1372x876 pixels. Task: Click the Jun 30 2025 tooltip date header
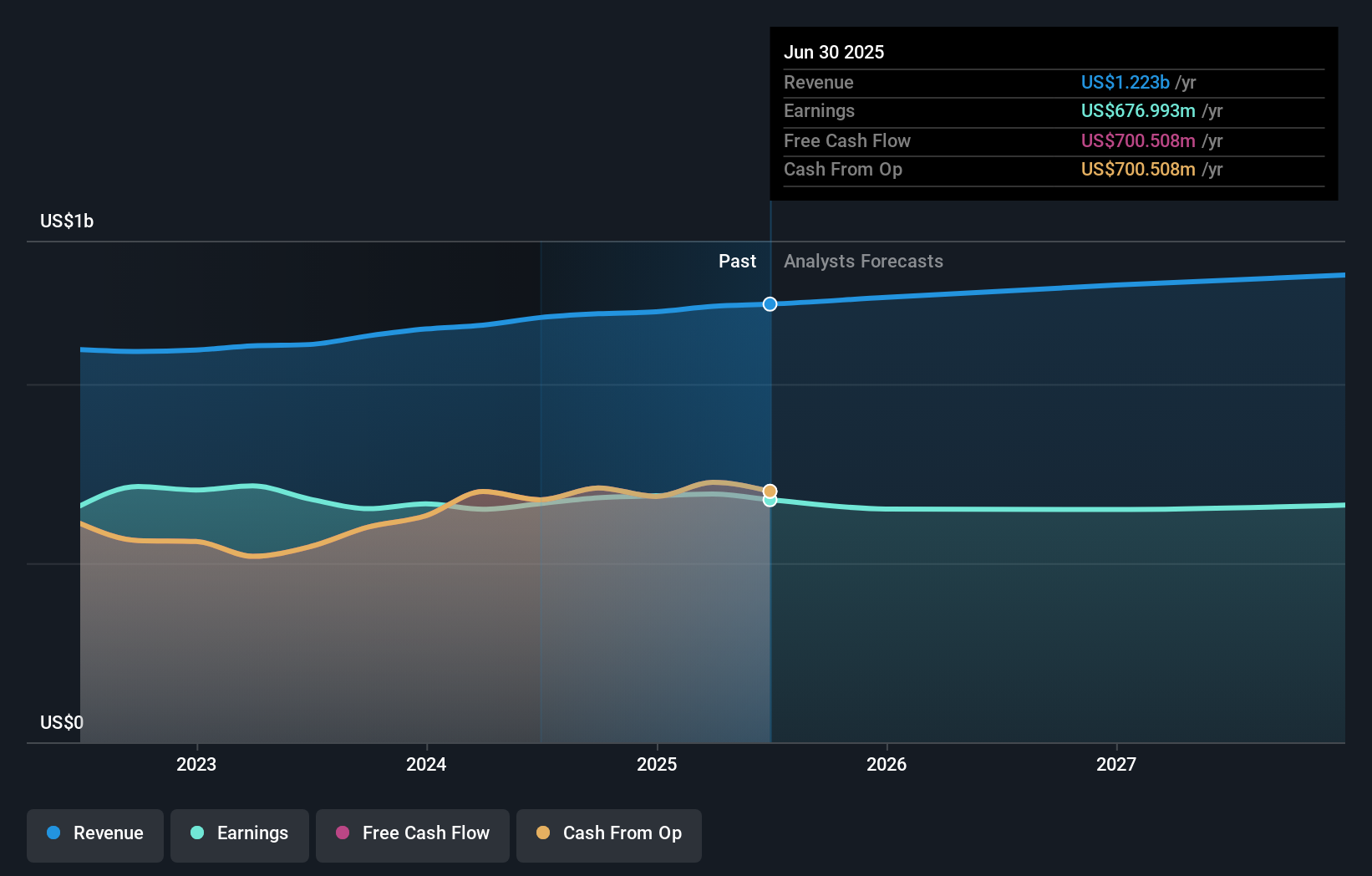[834, 52]
